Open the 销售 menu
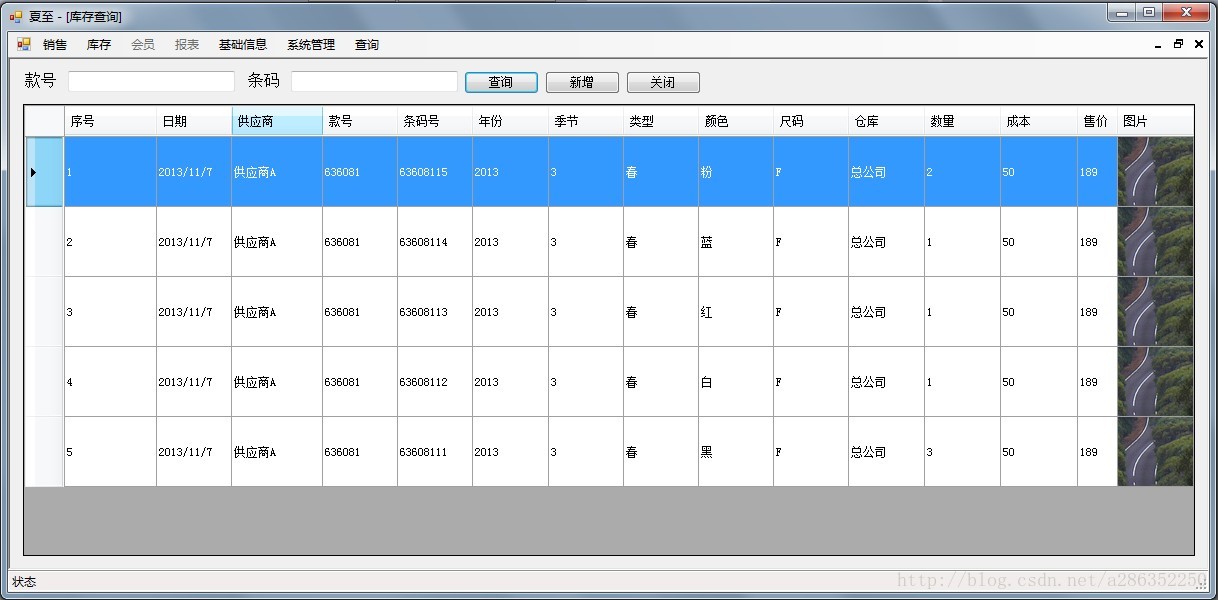 pos(55,45)
